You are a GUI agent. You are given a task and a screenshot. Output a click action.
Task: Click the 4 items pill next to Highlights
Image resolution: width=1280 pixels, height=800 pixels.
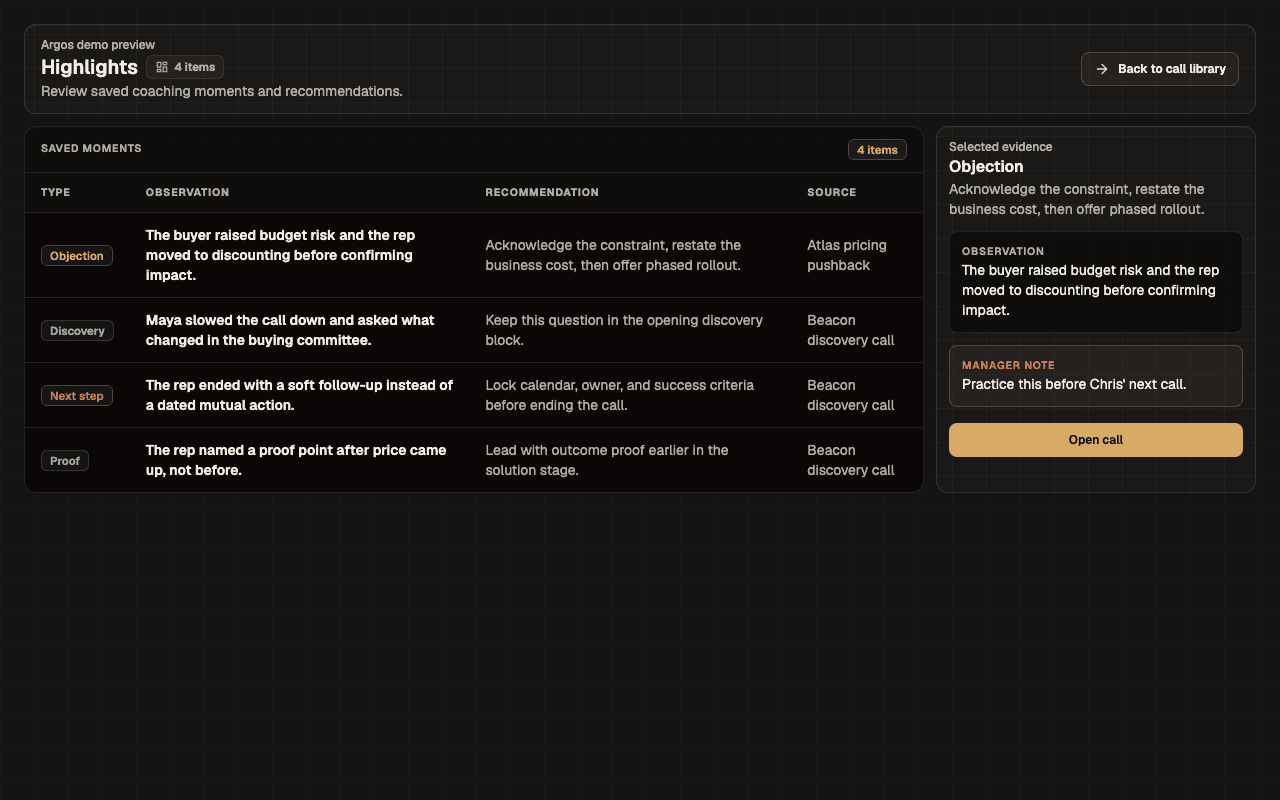185,67
